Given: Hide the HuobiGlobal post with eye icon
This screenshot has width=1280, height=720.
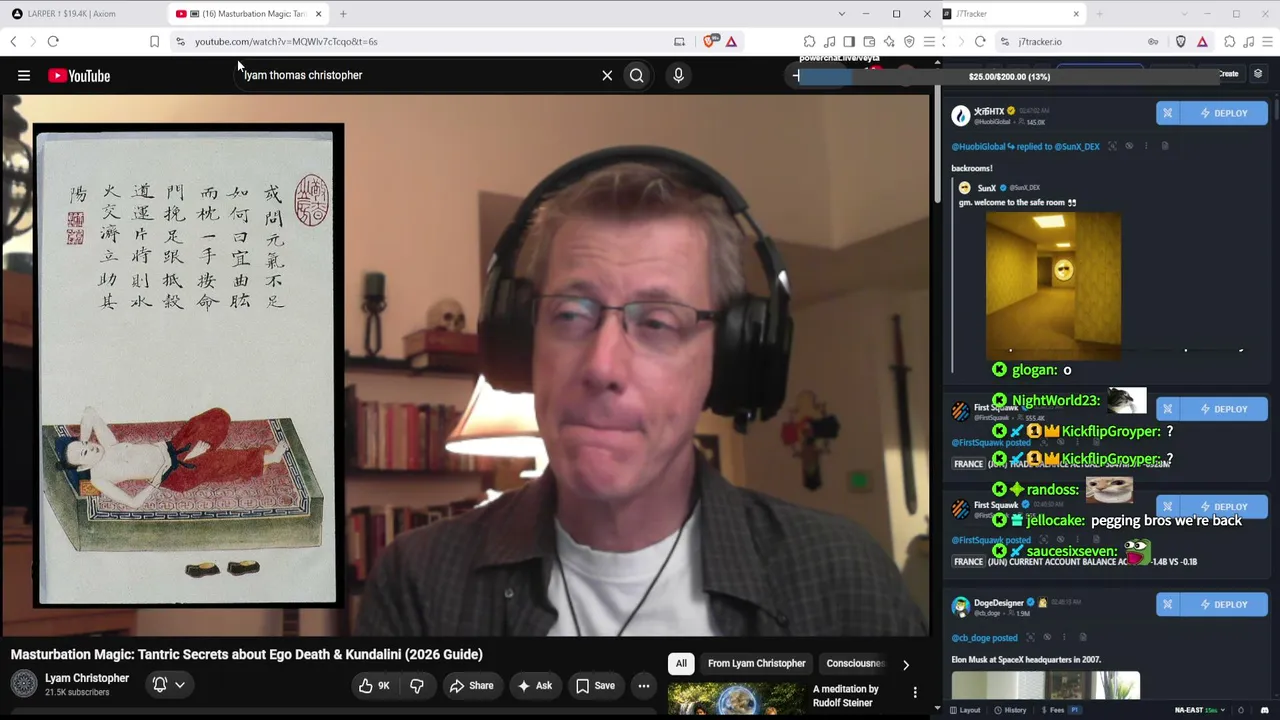Looking at the screenshot, I should 1129,146.
